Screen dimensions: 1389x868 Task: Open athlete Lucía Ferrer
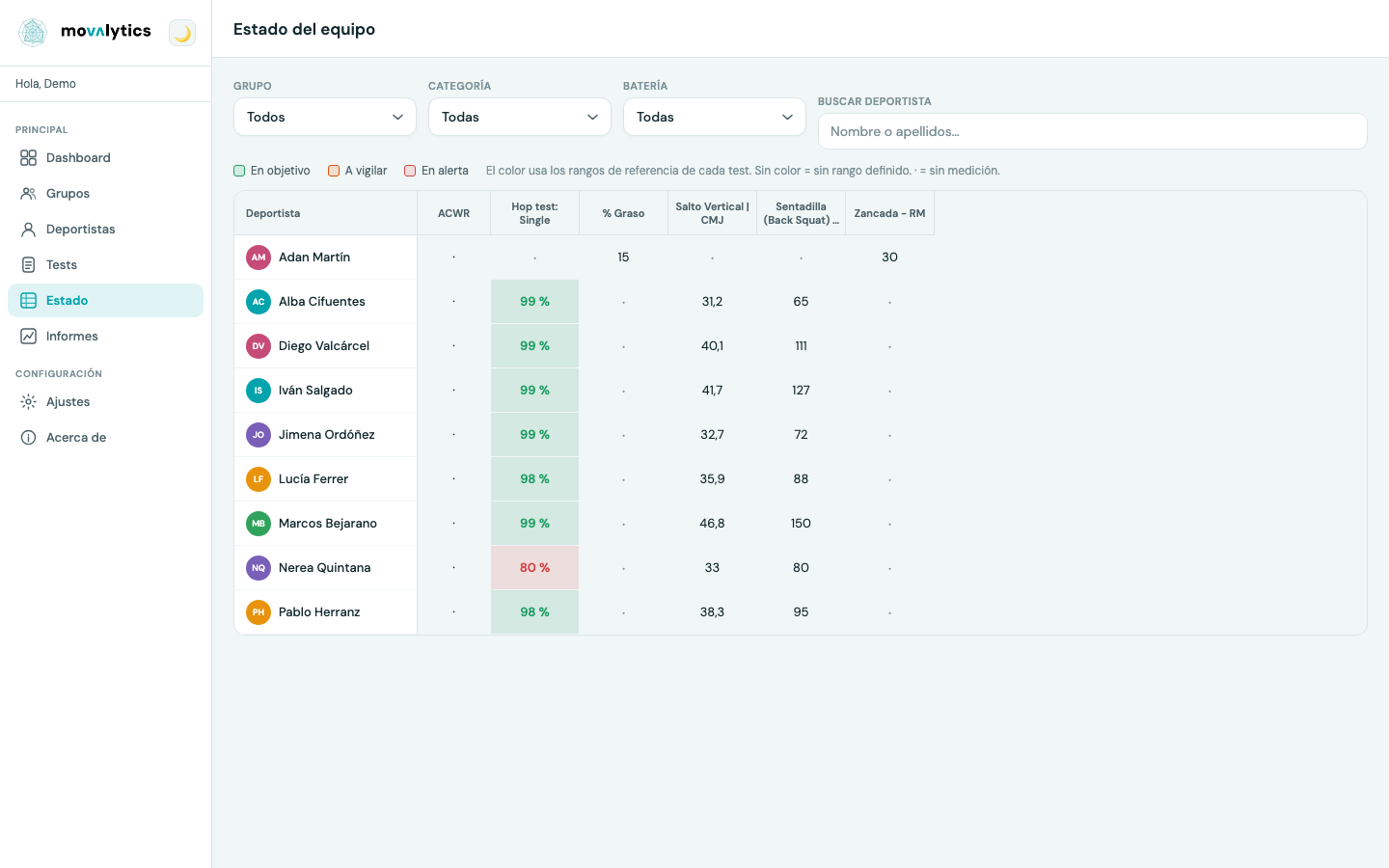point(313,479)
